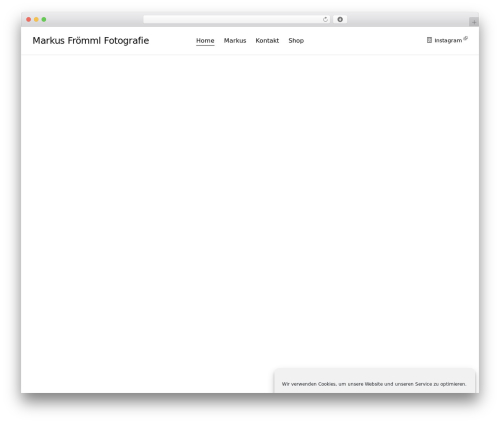The width and height of the screenshot is (500, 423).
Task: Click the green maximize window button
Action: tap(44, 20)
